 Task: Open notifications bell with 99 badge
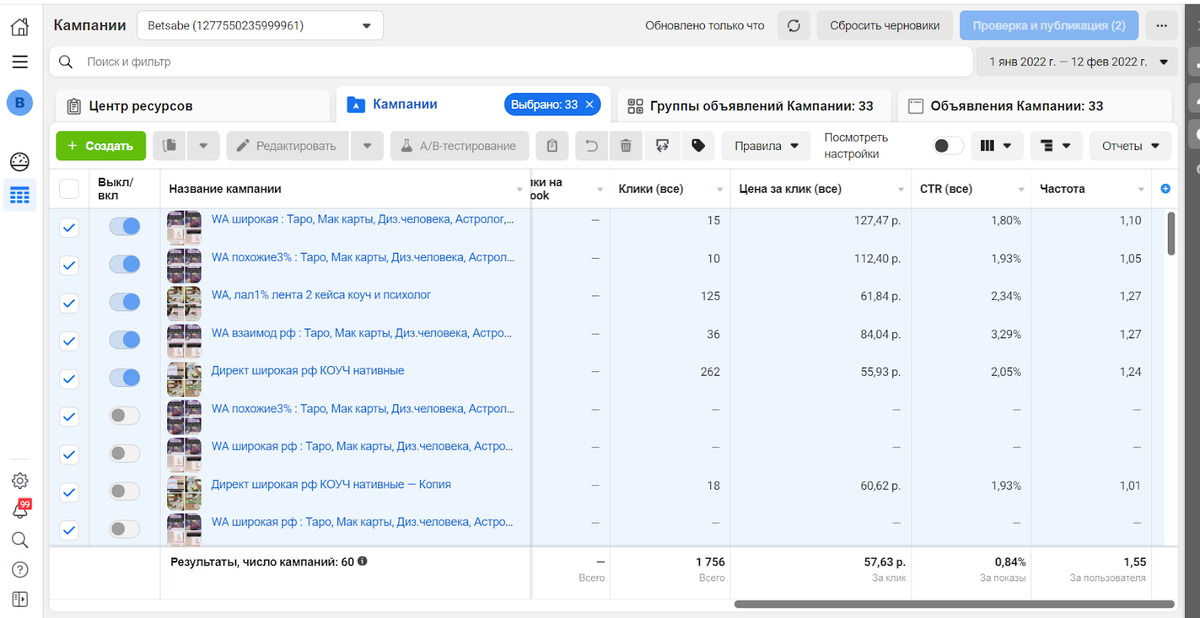20,510
